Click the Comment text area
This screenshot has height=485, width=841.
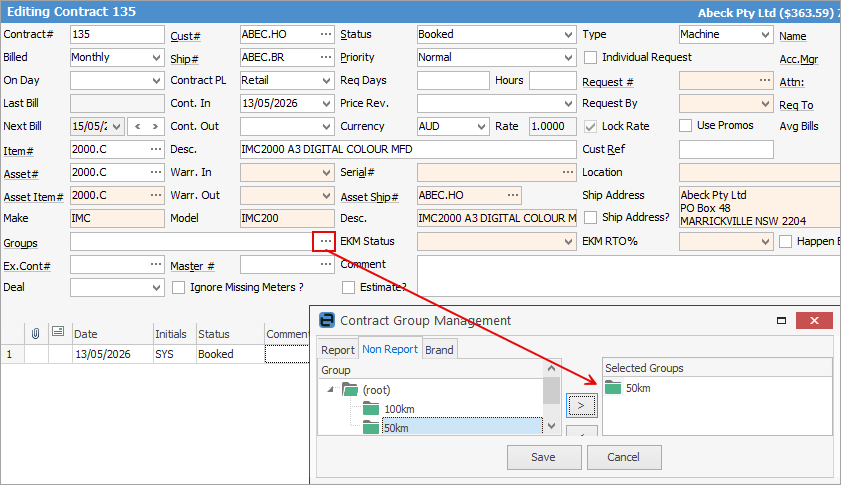629,276
